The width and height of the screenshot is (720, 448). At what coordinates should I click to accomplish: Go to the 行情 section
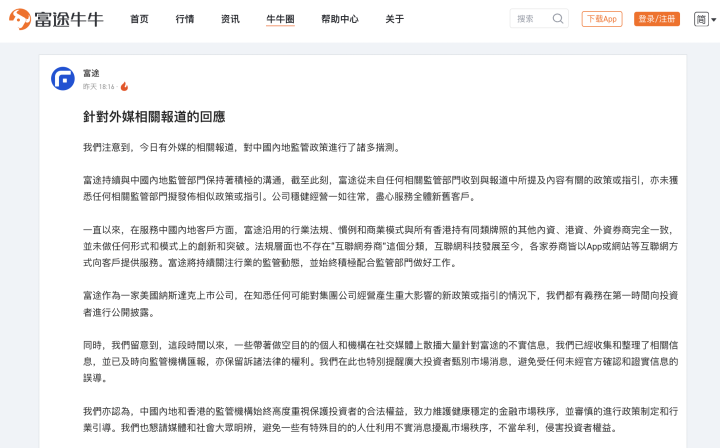tap(185, 19)
